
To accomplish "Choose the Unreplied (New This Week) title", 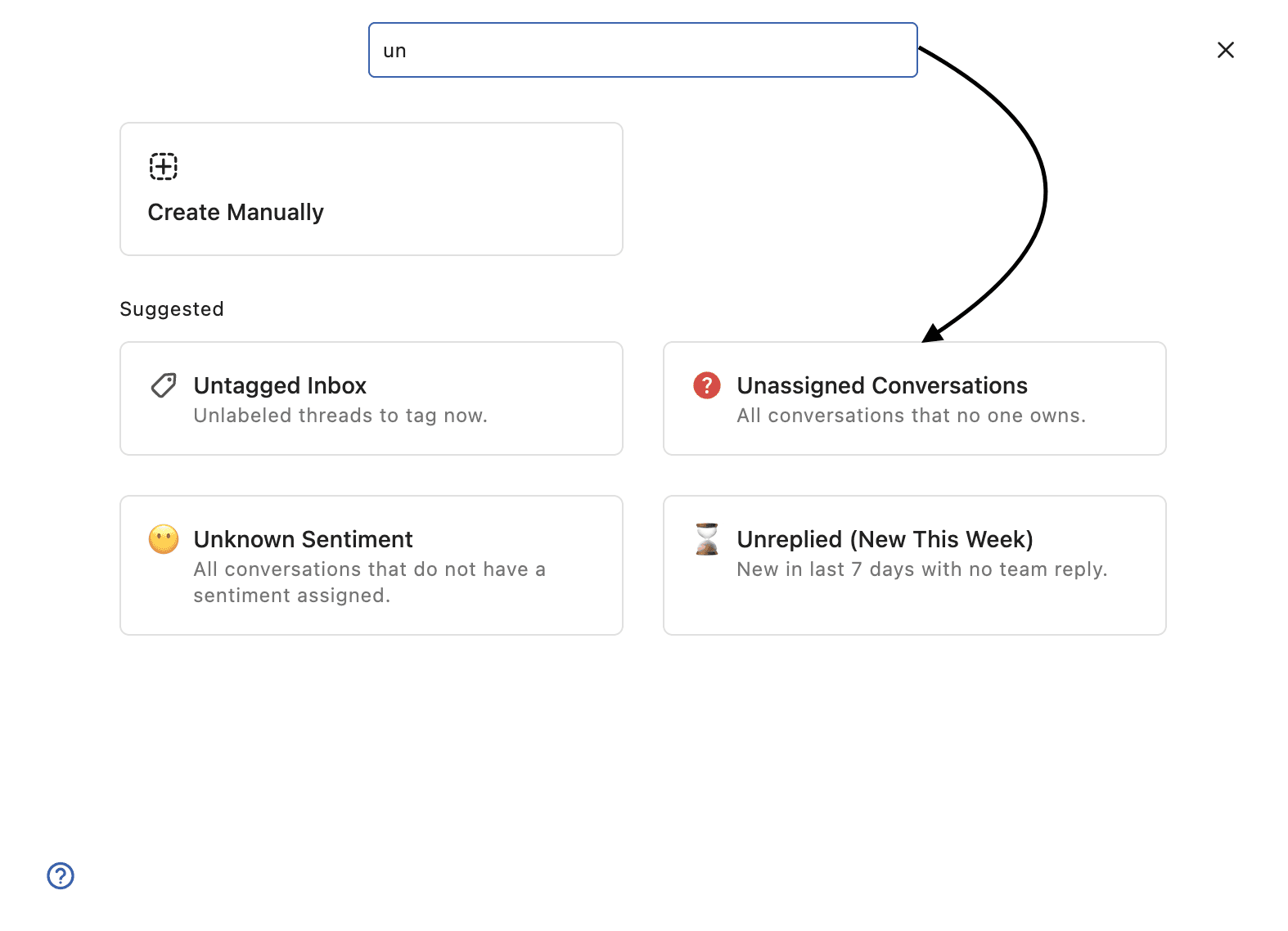I will (x=885, y=539).
